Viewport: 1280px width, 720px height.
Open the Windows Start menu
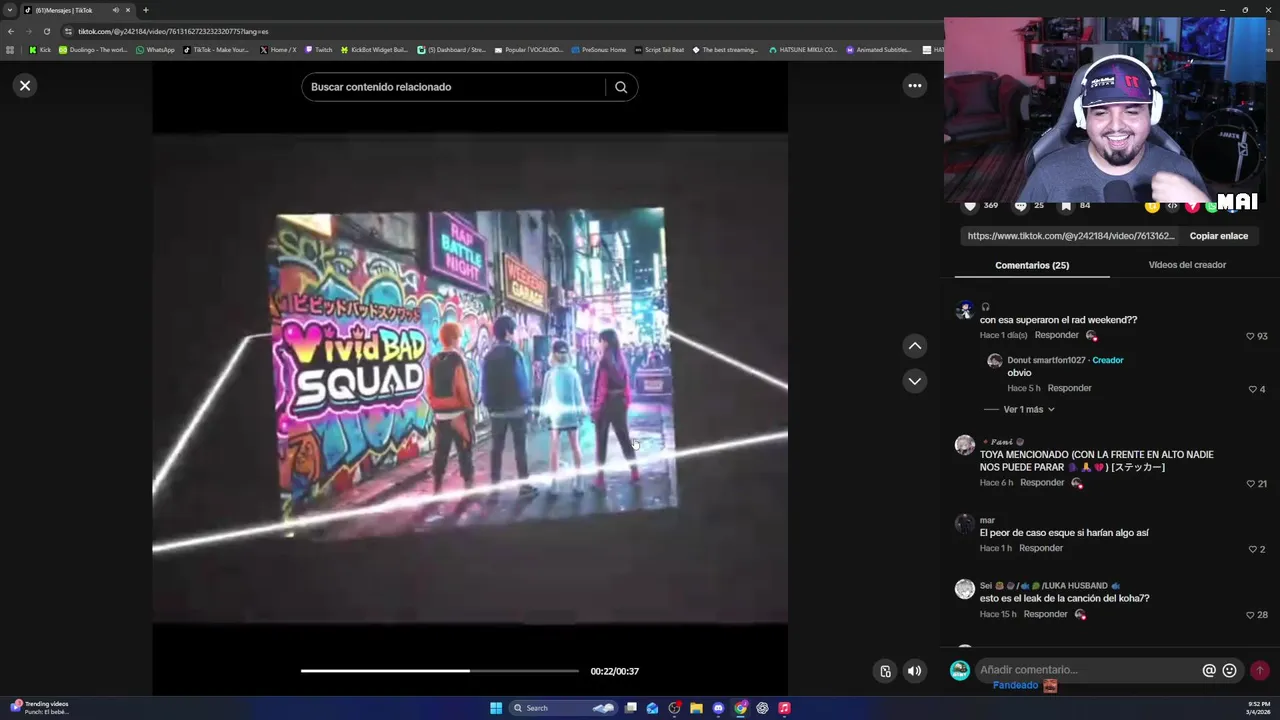[496, 708]
